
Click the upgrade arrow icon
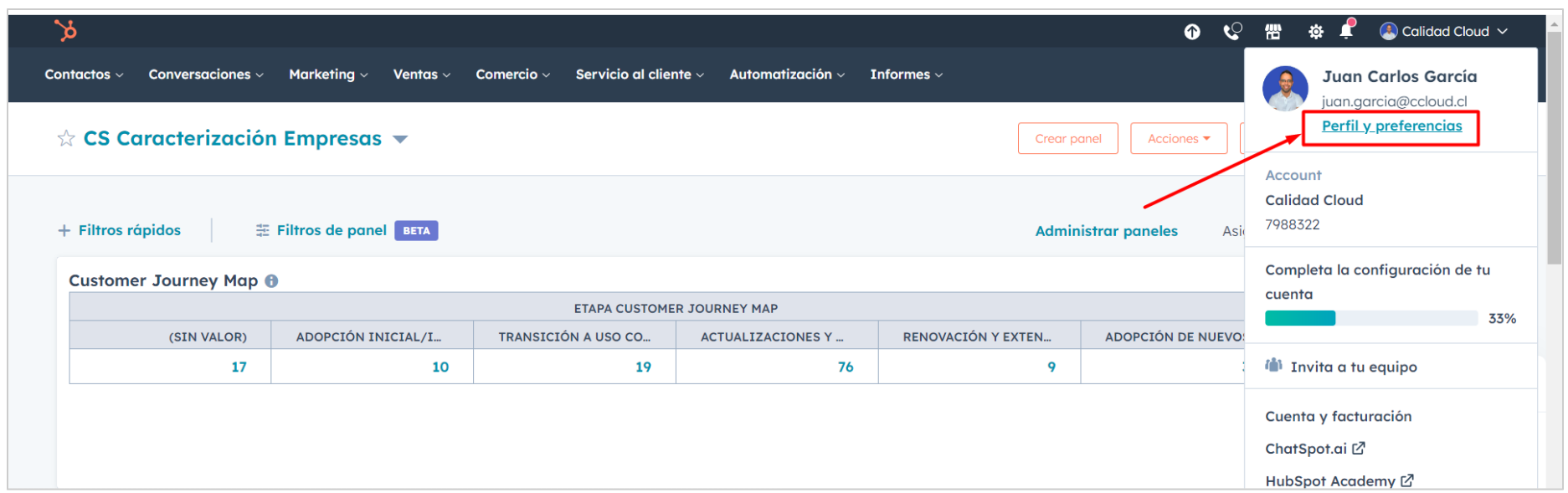pos(1192,32)
